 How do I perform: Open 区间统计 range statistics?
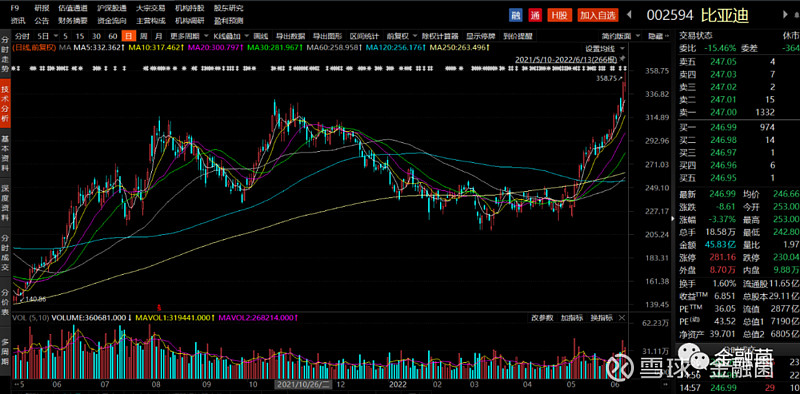pos(364,36)
